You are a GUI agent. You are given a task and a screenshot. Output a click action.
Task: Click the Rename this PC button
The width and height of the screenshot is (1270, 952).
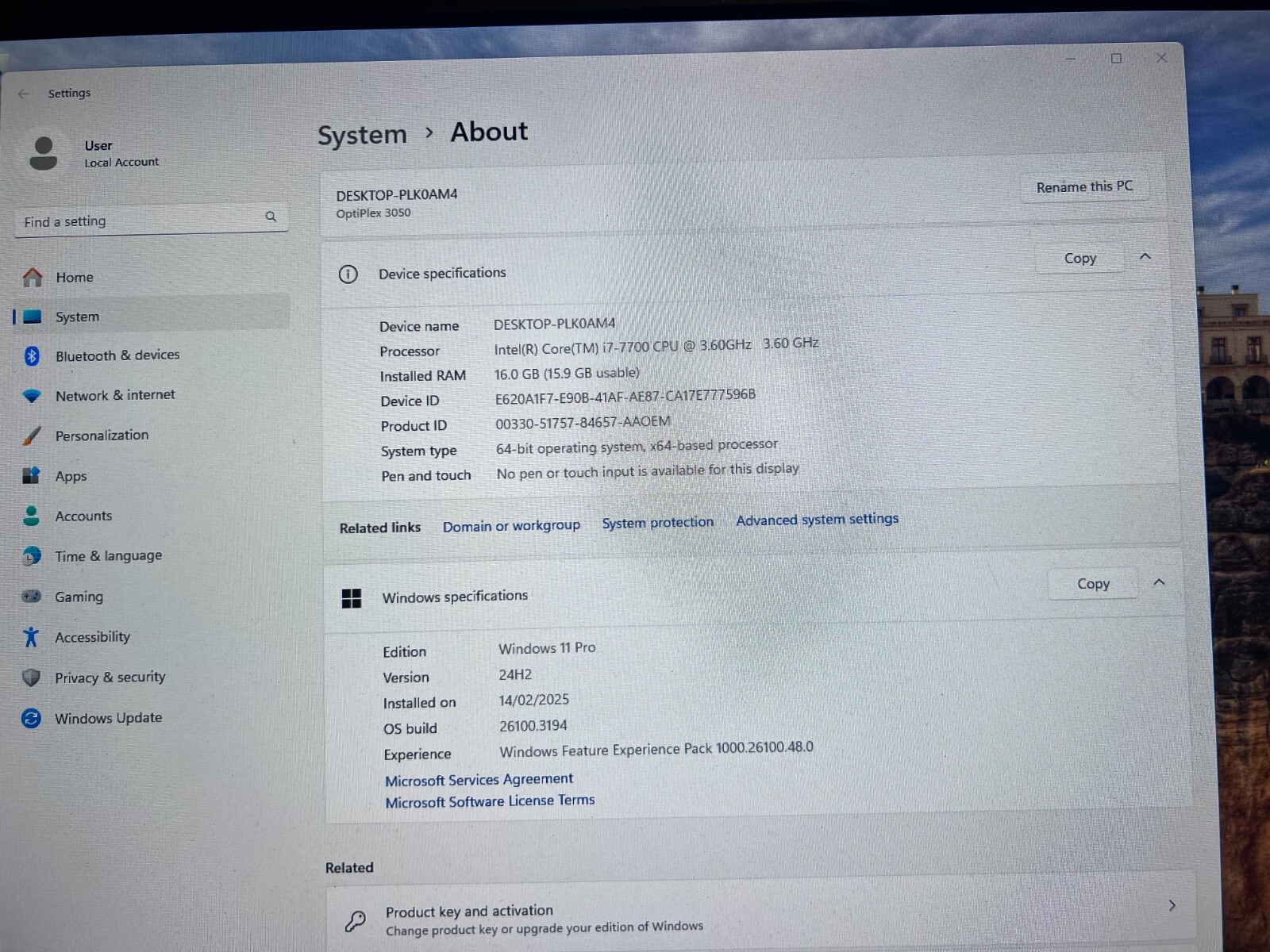(x=1084, y=187)
